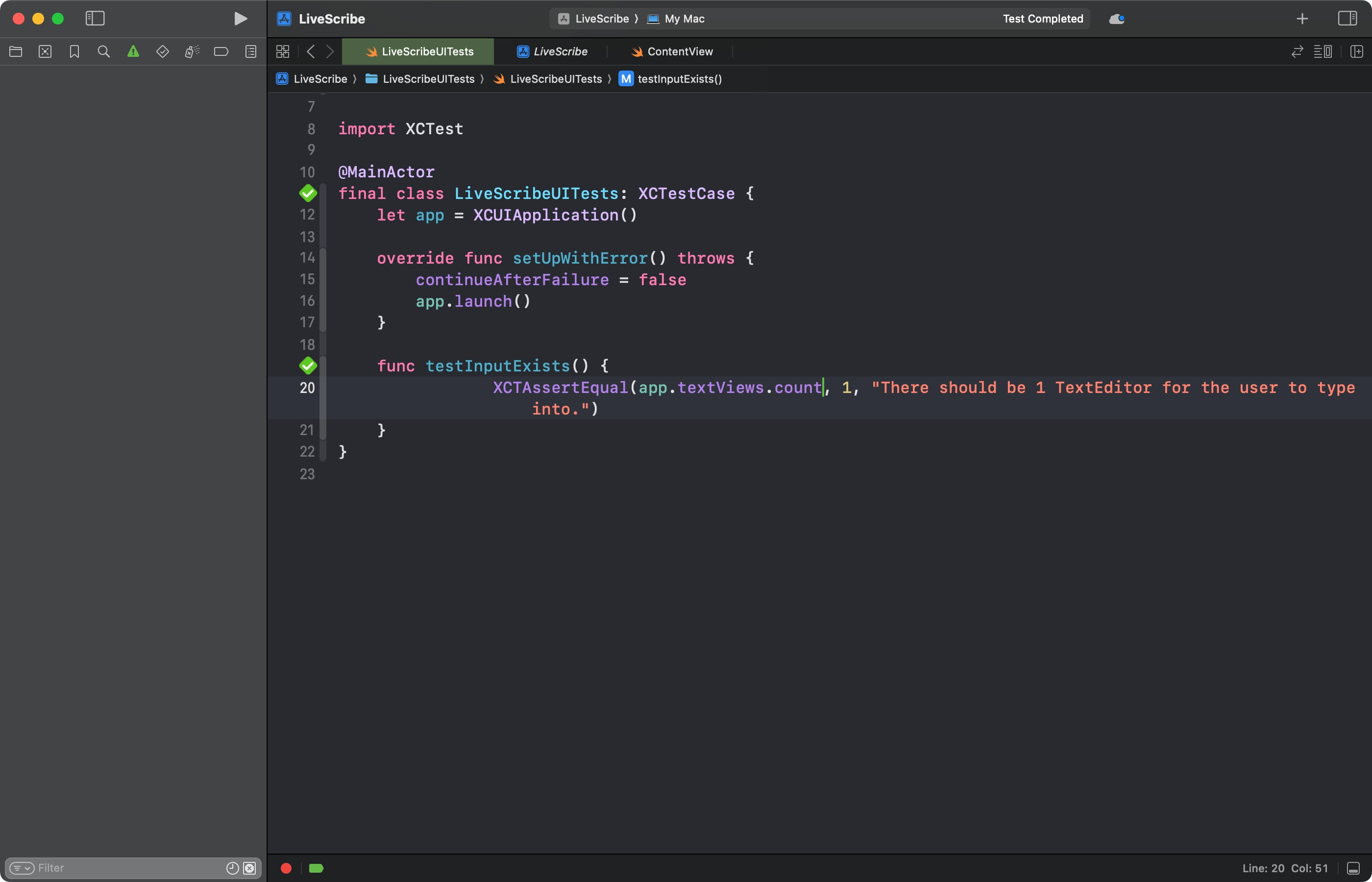Switch to the ContentView tab
1372x882 pixels.
(679, 51)
